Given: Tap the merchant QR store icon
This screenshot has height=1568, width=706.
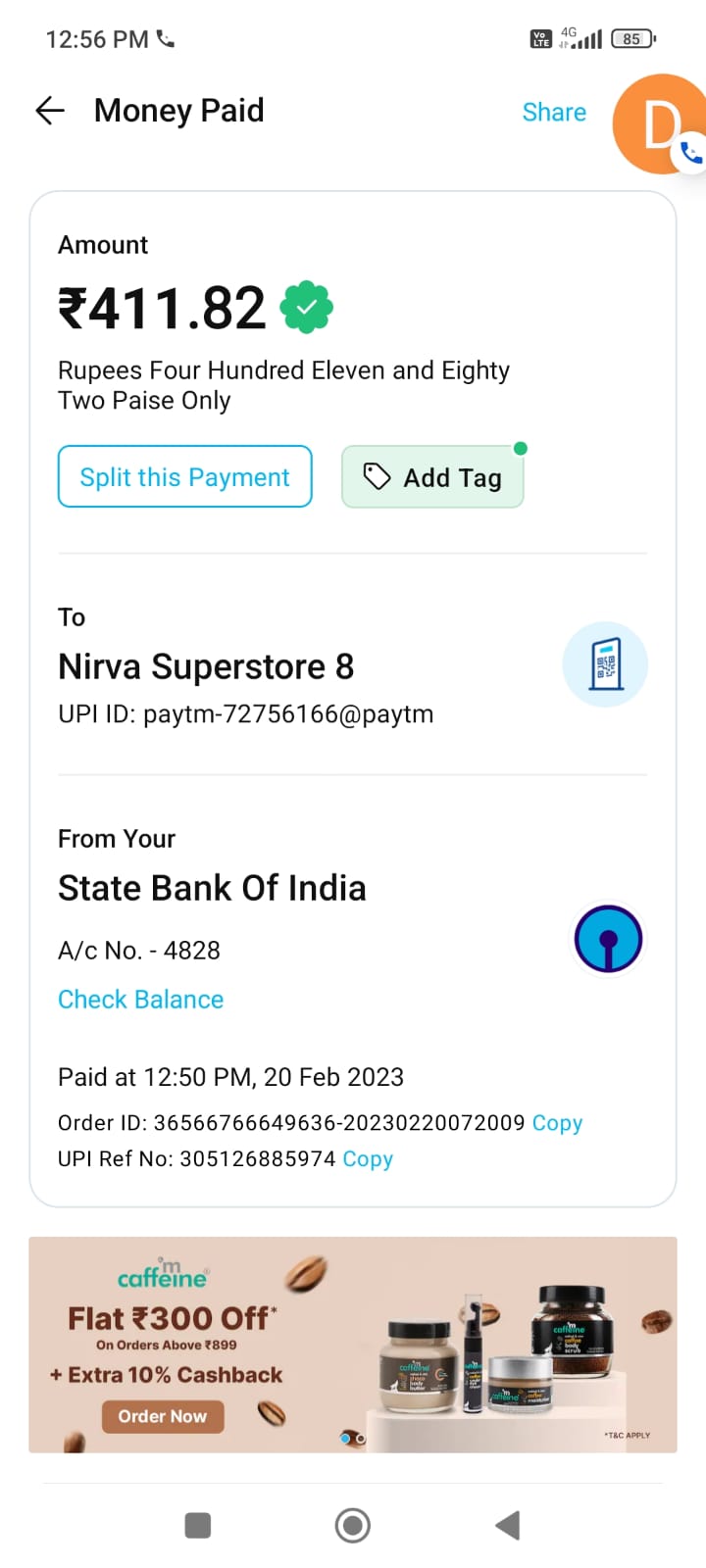Looking at the screenshot, I should coord(605,664).
